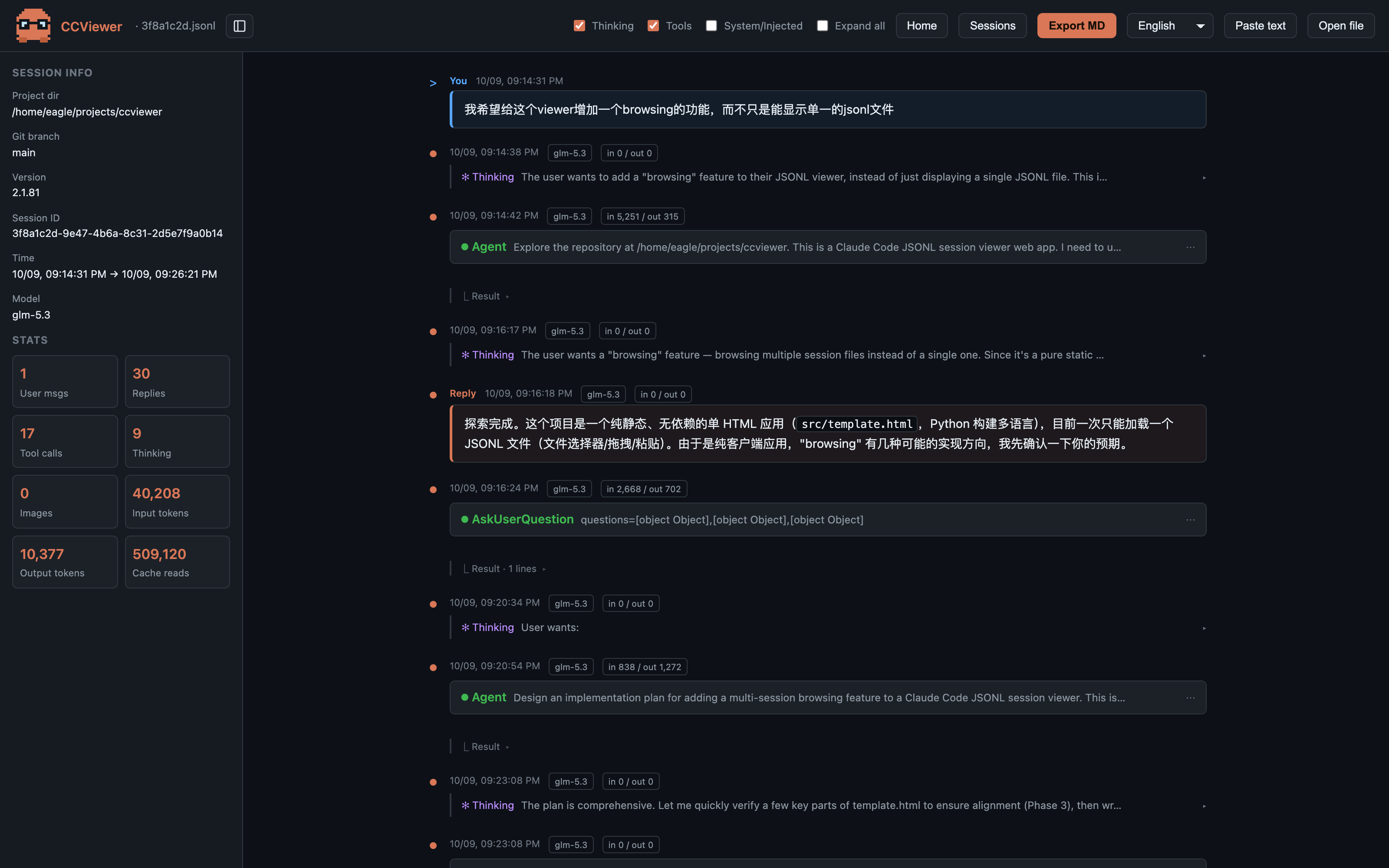This screenshot has width=1389, height=868.
Task: Open the Sessions list
Action: click(x=992, y=26)
